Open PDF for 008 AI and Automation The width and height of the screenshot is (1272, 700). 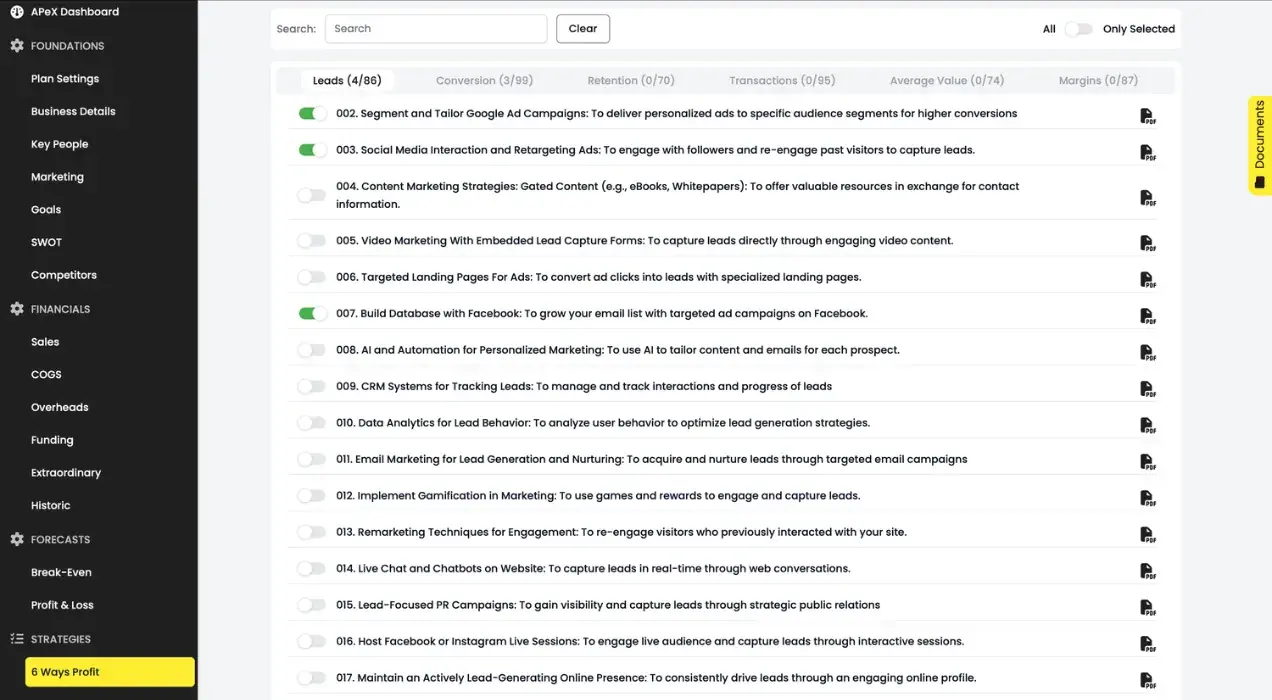[1148, 353]
